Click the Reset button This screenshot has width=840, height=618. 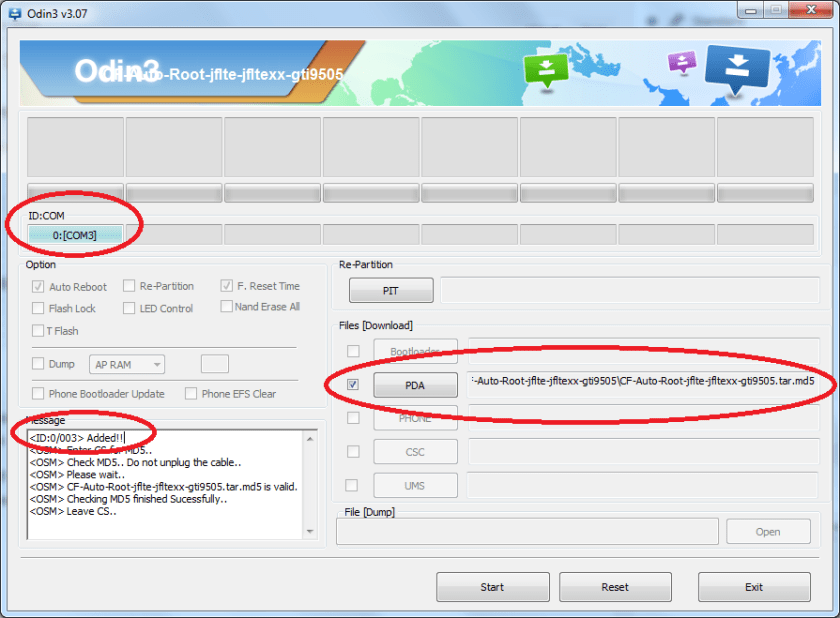(615, 587)
